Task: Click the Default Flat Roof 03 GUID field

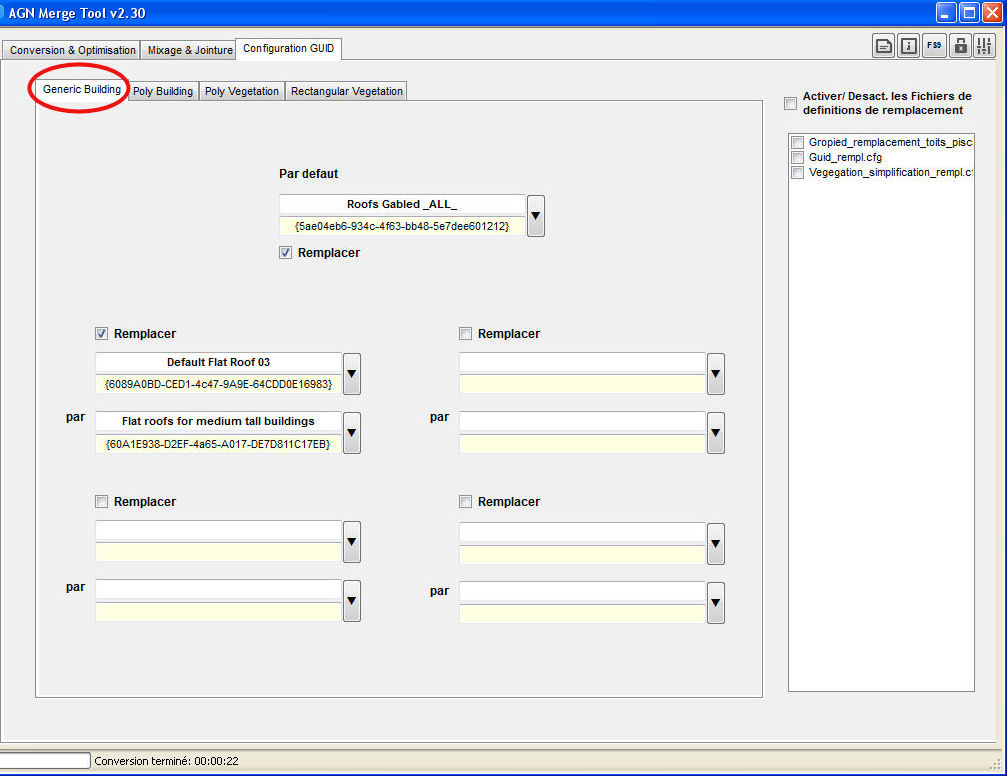Action: [218, 384]
